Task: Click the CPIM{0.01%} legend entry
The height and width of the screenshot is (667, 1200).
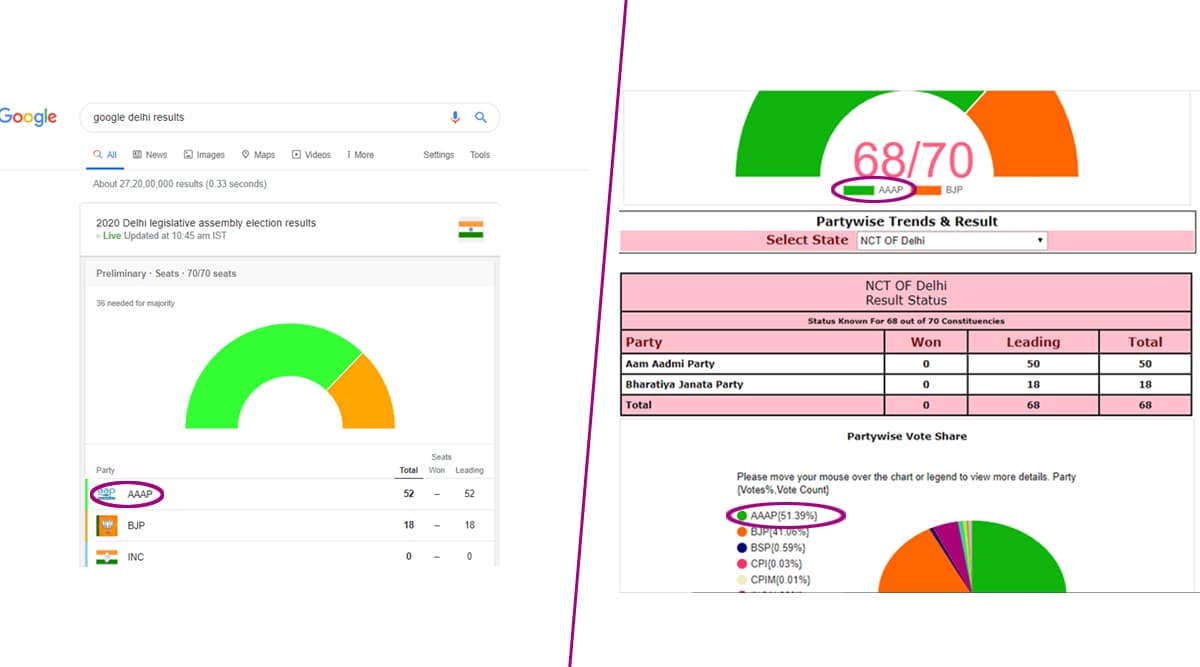Action: click(772, 580)
